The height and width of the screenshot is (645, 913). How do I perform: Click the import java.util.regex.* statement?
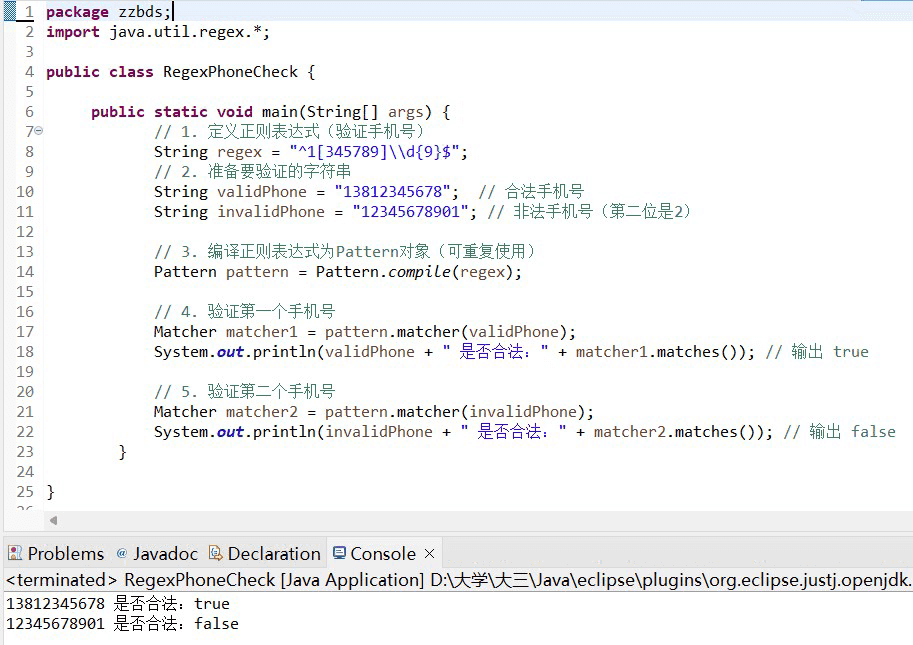[158, 32]
